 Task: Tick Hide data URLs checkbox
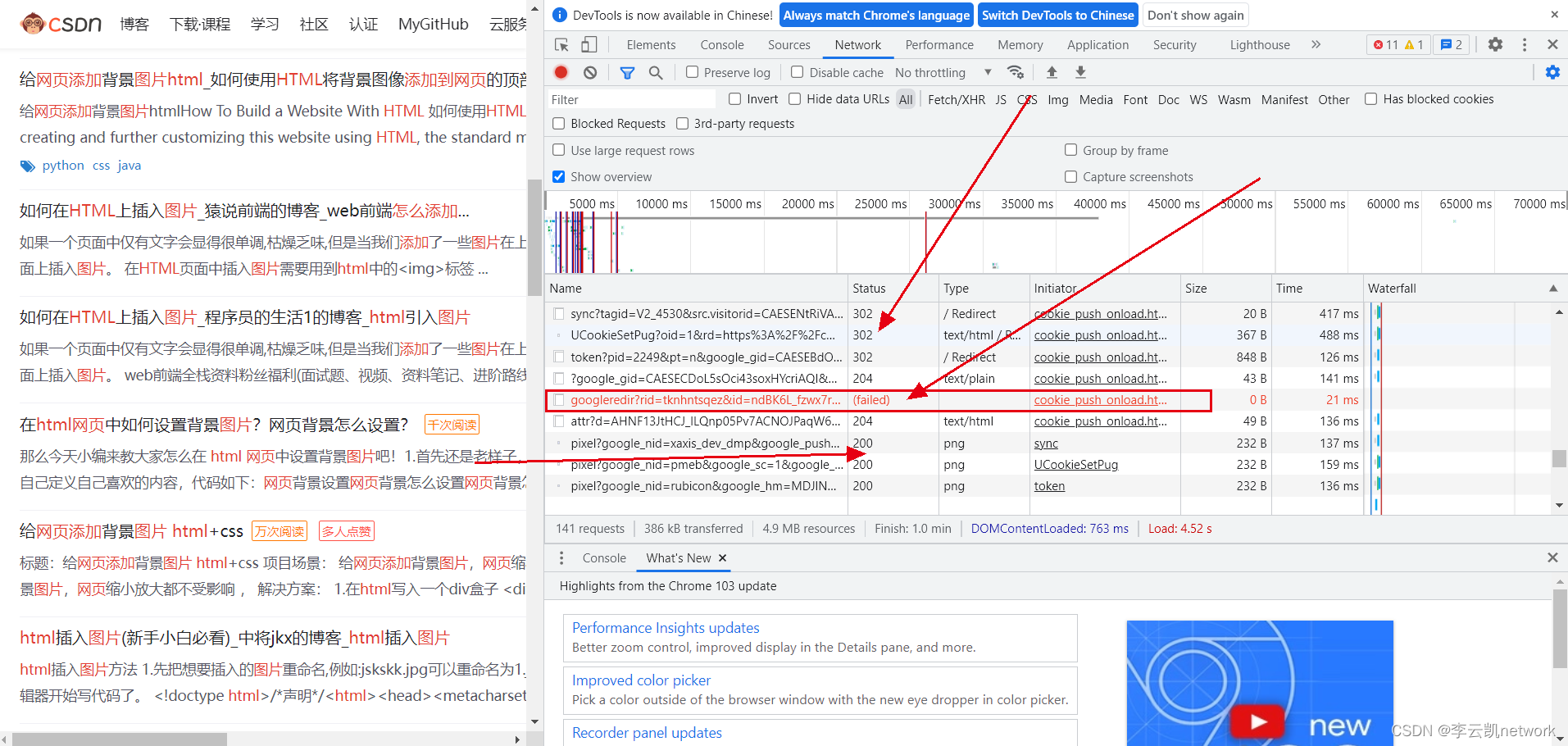794,99
